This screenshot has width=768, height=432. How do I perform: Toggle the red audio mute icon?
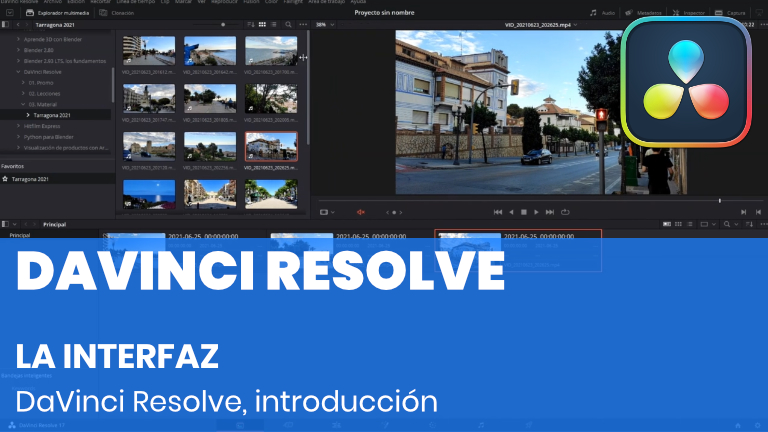tap(361, 212)
